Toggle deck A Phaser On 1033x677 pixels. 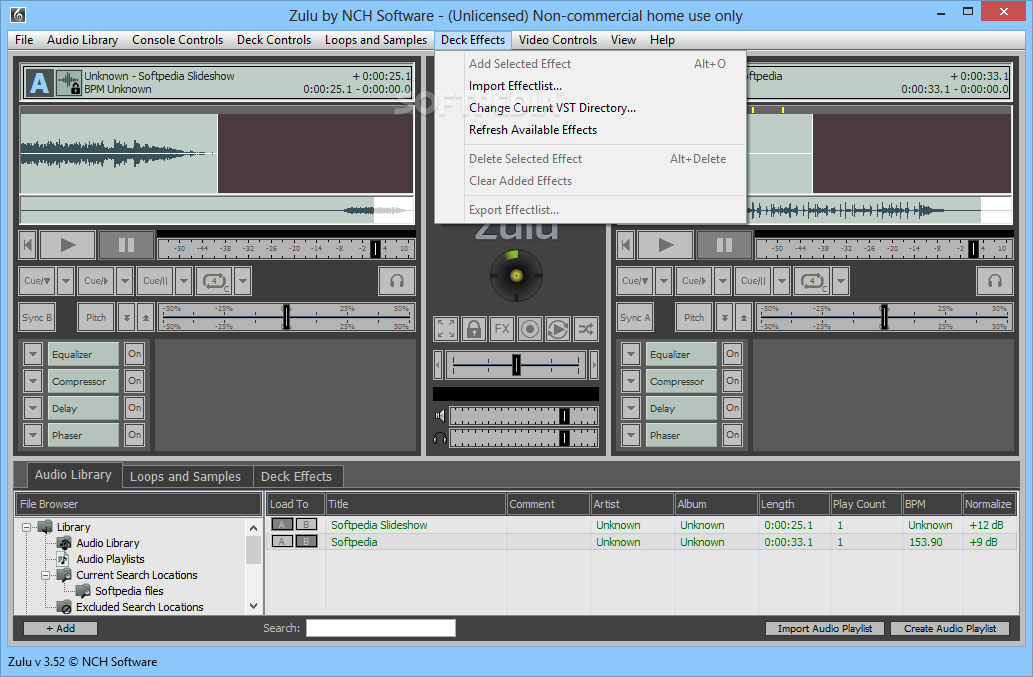tap(134, 435)
